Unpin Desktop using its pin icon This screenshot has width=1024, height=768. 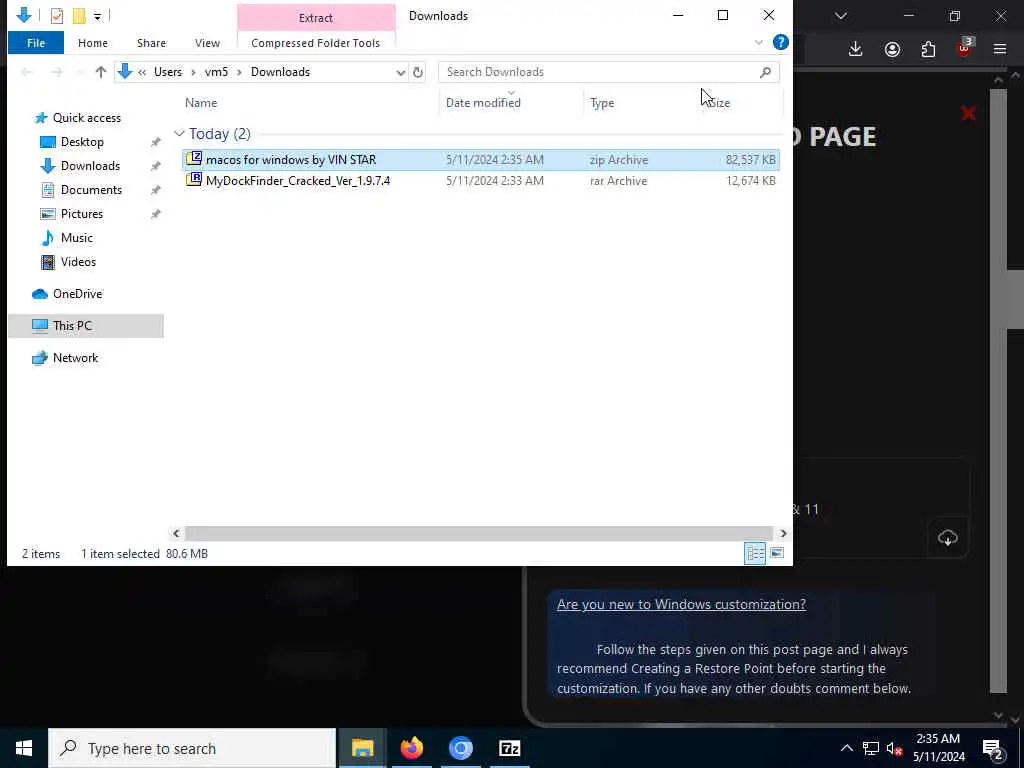[155, 142]
